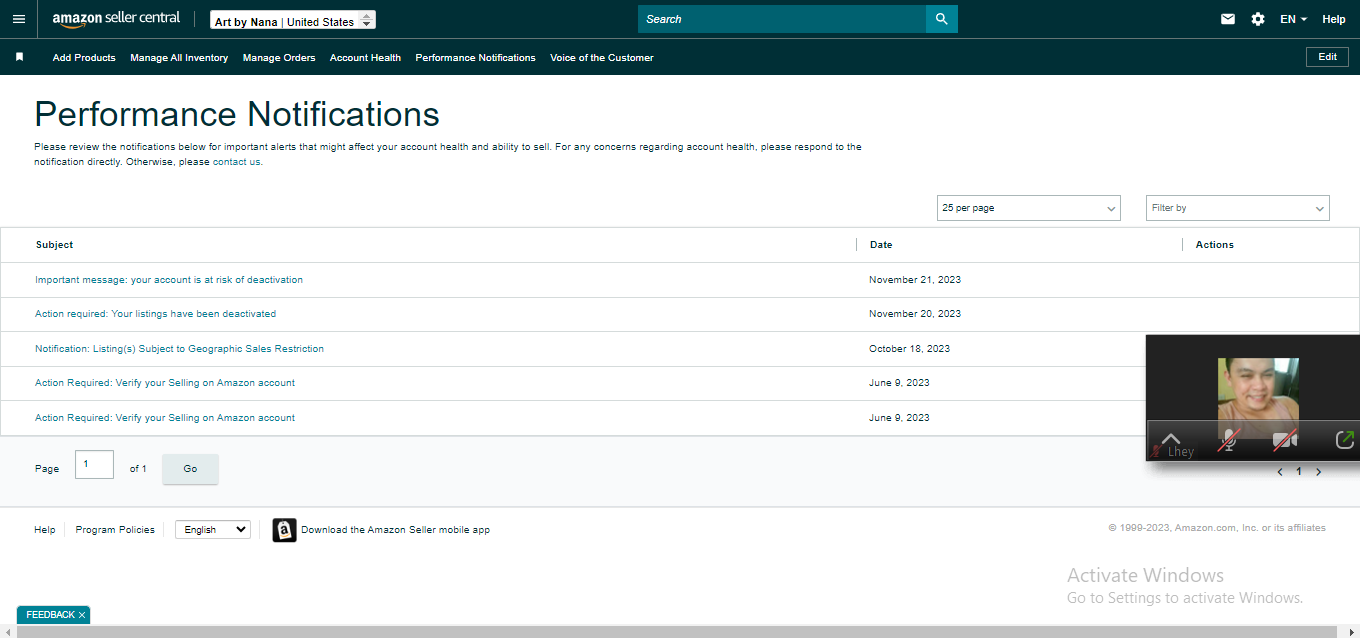This screenshot has height=638, width=1360.
Task: Go to next page arrow
Action: point(1318,472)
